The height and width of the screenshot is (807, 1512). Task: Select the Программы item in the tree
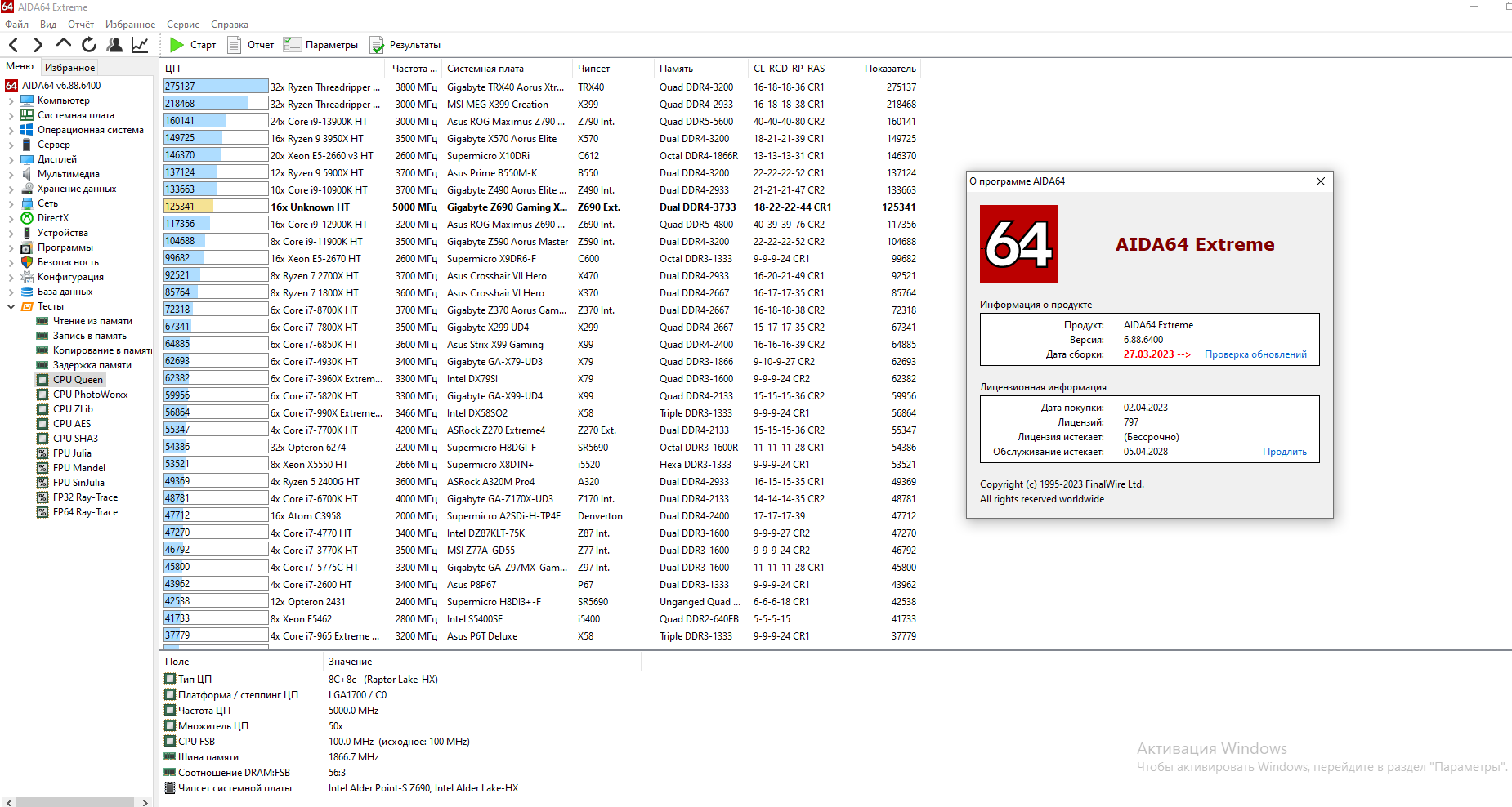pos(65,247)
